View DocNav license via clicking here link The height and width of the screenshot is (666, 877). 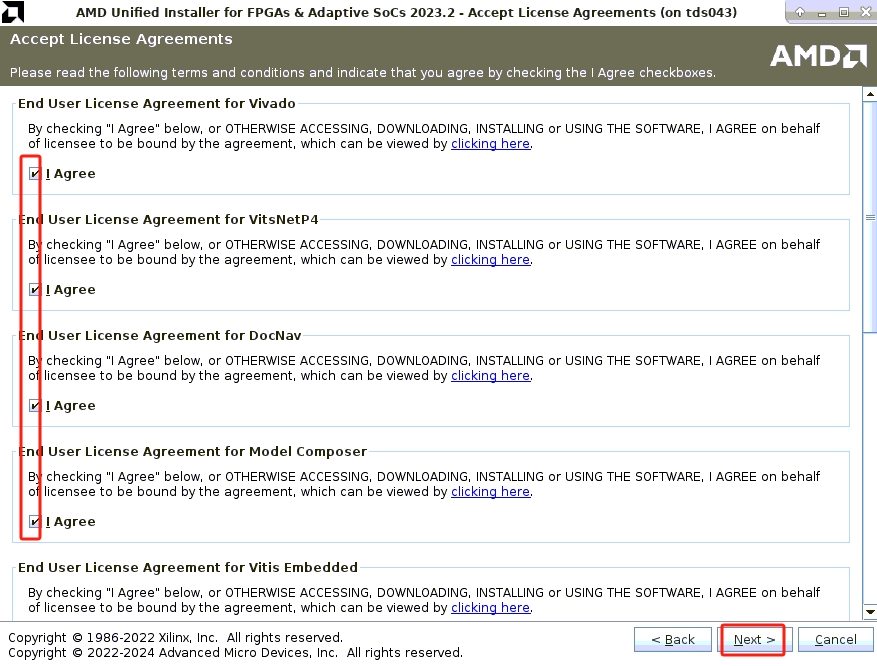(490, 376)
